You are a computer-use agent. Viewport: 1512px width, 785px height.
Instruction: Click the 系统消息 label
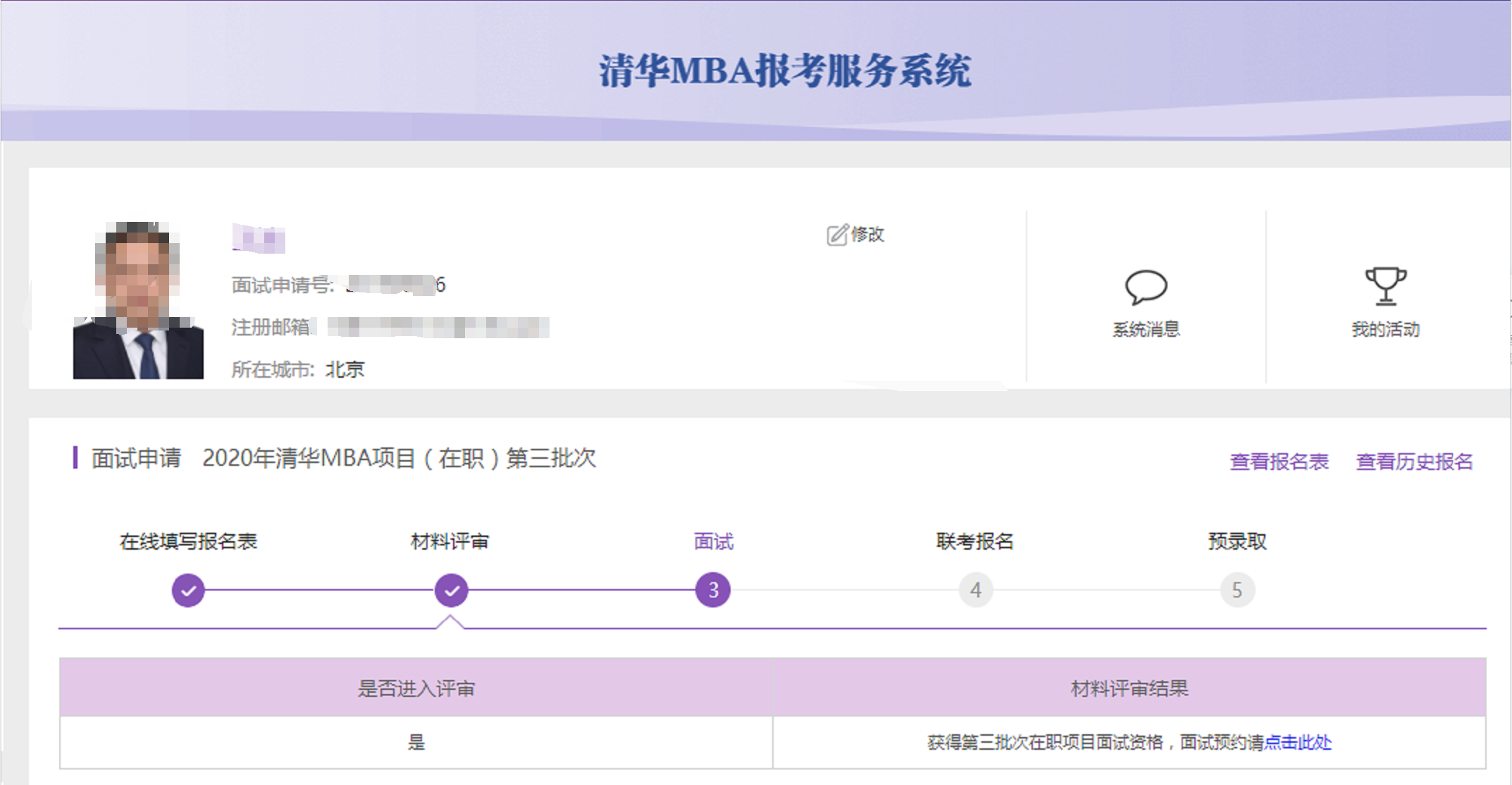pyautogui.click(x=1146, y=329)
